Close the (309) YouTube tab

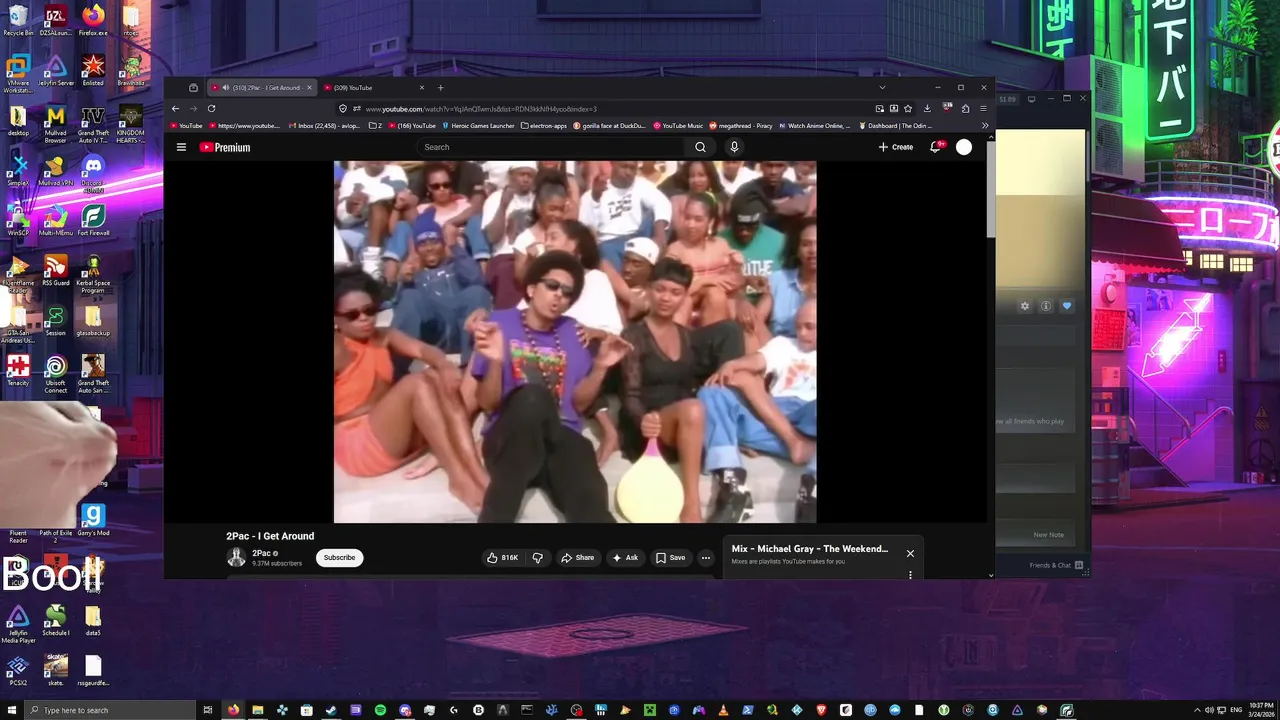click(421, 87)
